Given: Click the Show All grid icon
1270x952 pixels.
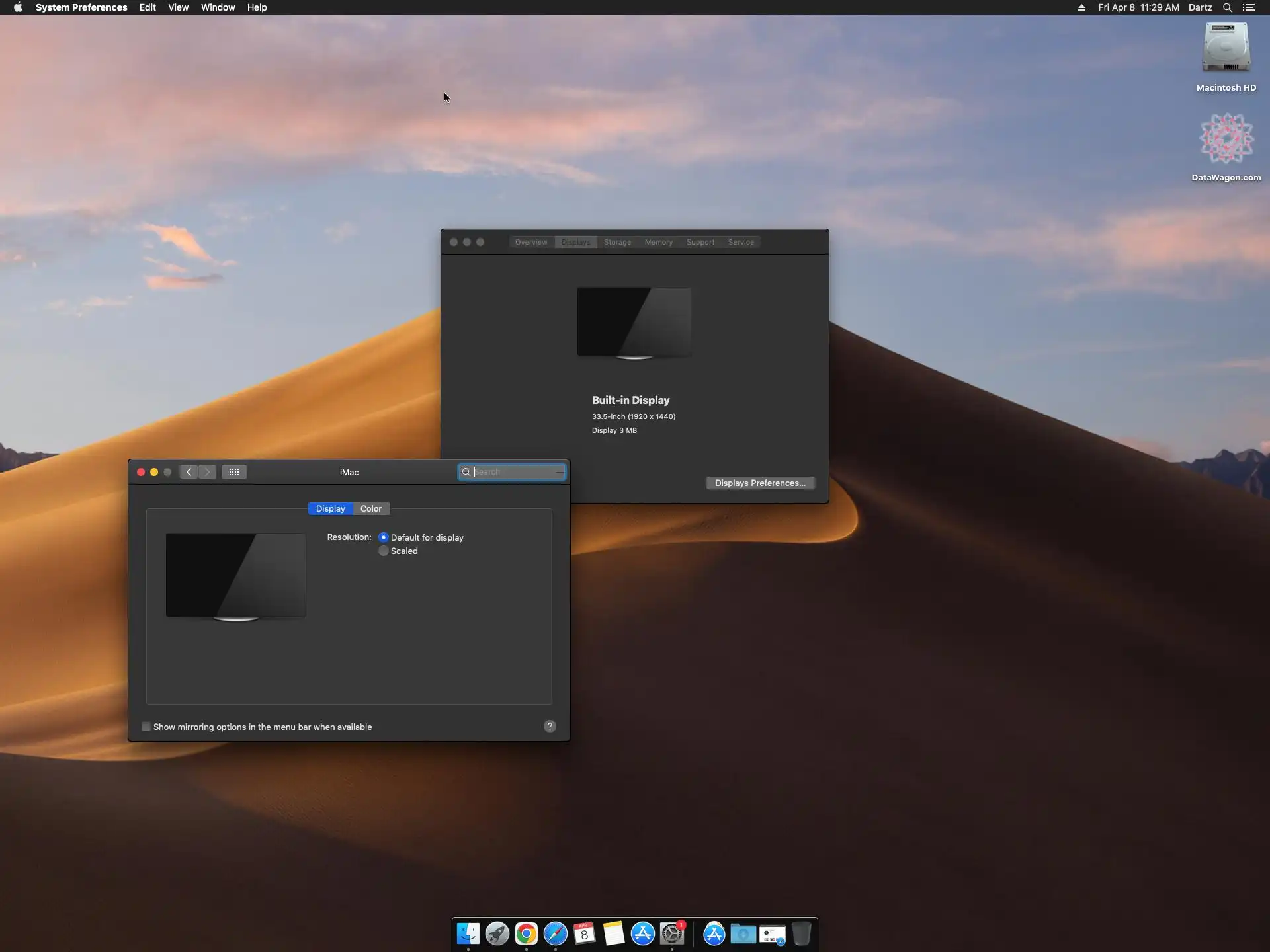Looking at the screenshot, I should pos(234,472).
